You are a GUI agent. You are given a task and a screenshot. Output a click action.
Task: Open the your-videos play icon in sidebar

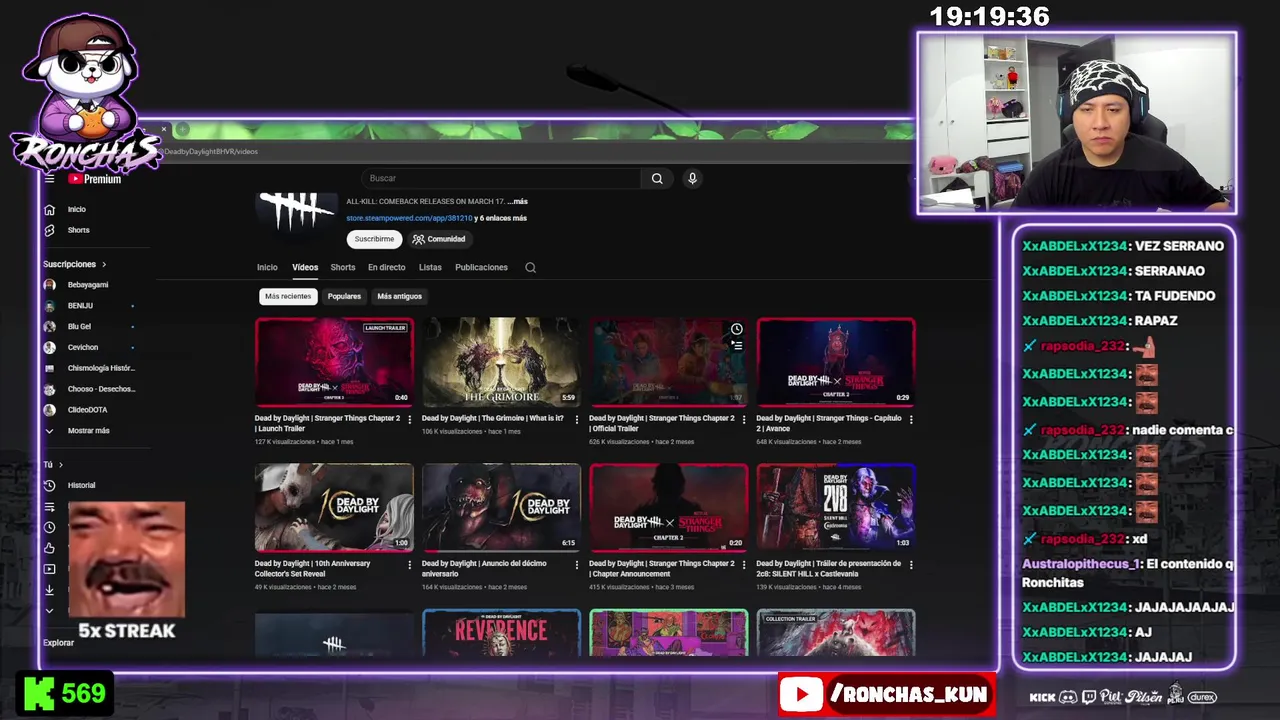click(x=49, y=569)
